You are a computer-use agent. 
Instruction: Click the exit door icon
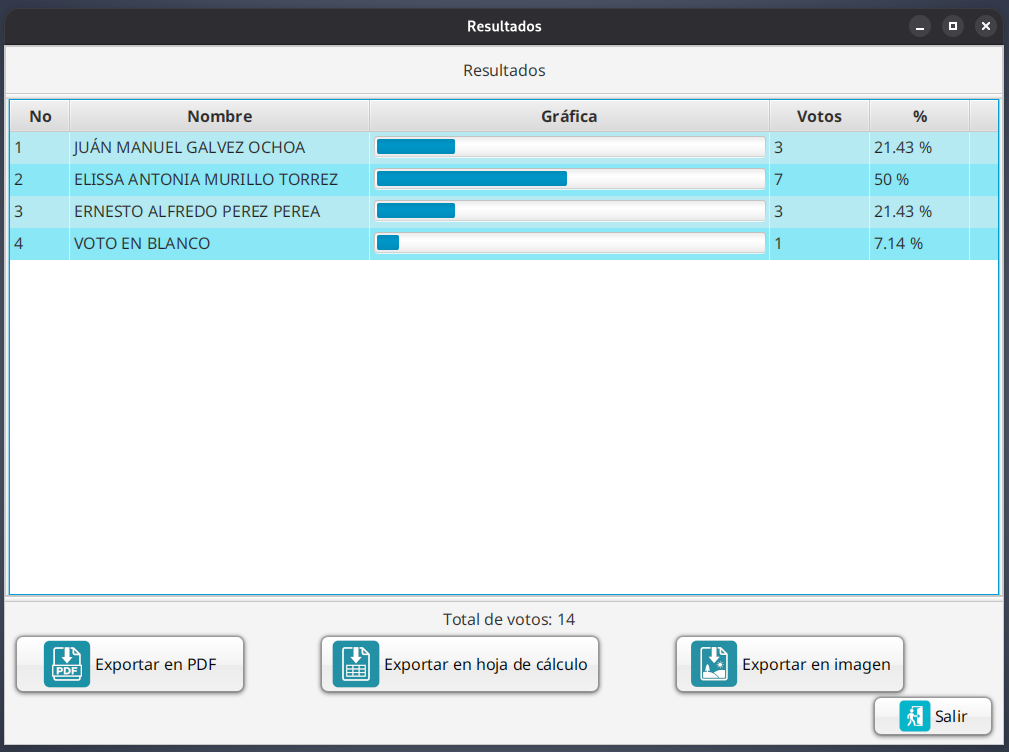click(x=914, y=716)
